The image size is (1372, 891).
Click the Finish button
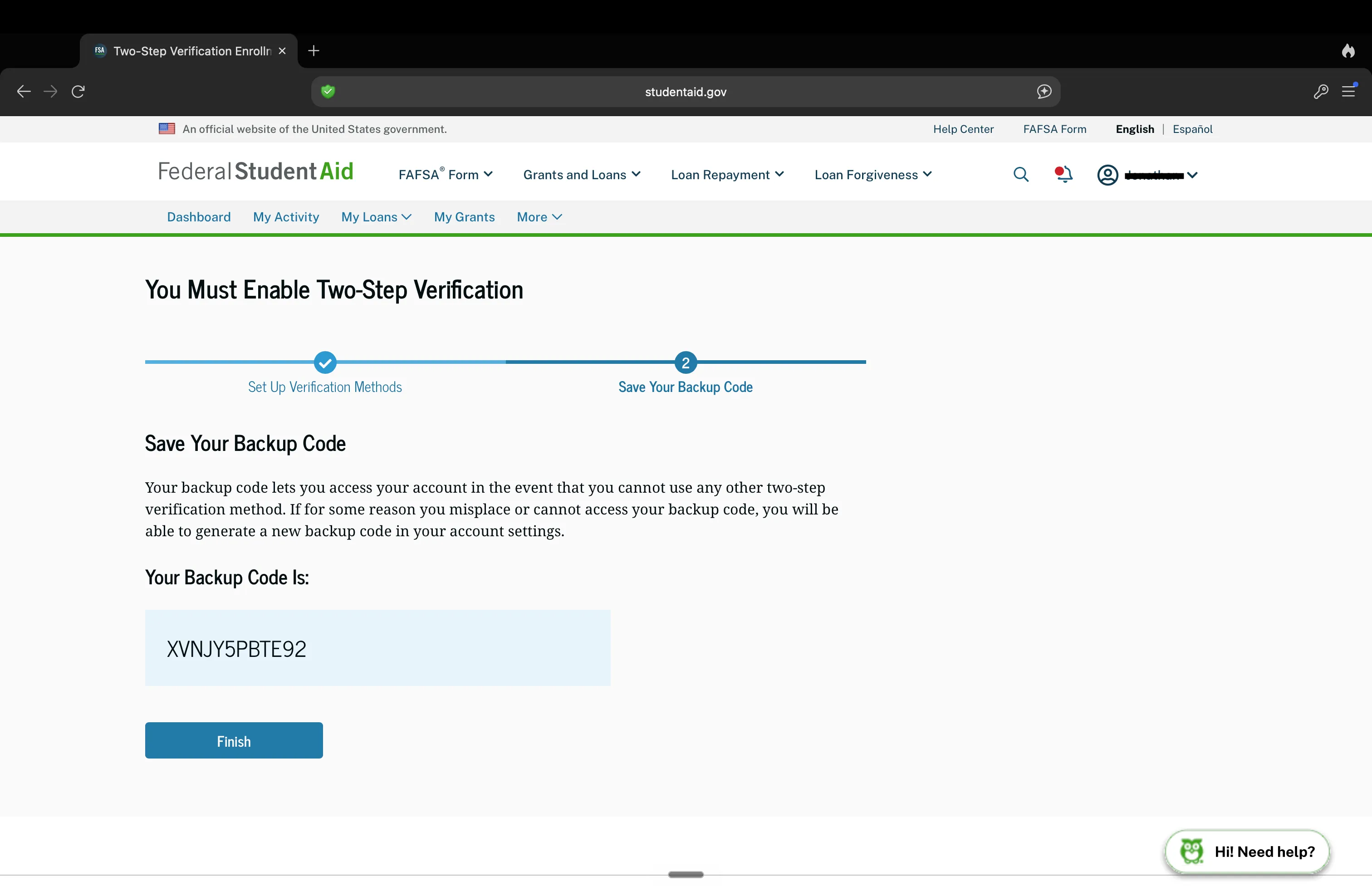coord(234,740)
